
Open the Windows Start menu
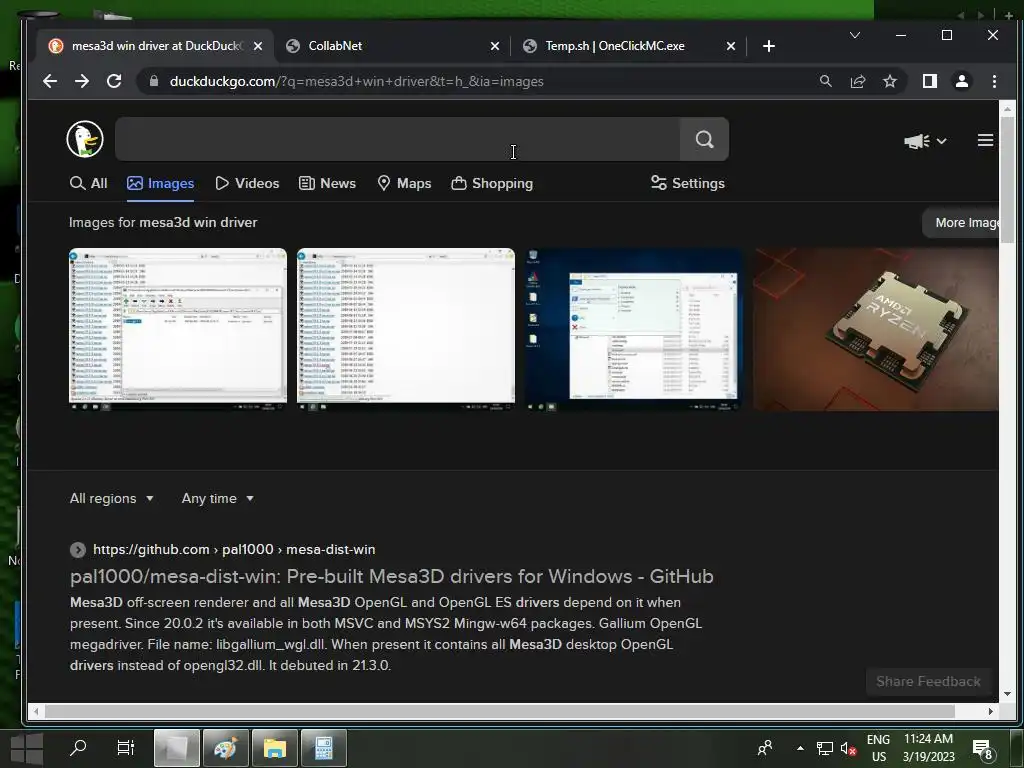[x=27, y=748]
